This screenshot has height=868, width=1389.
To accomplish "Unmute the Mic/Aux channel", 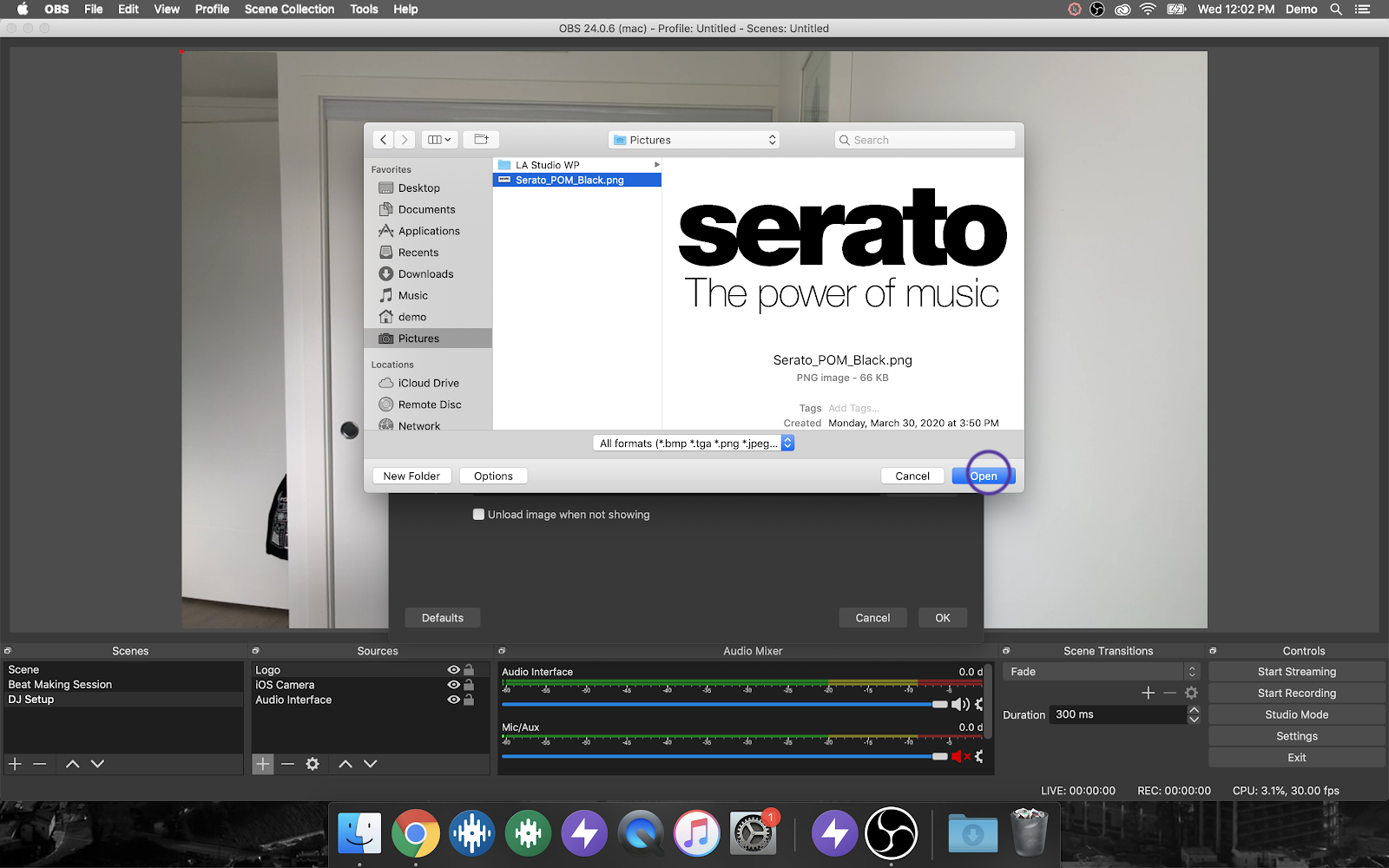I will [x=960, y=757].
